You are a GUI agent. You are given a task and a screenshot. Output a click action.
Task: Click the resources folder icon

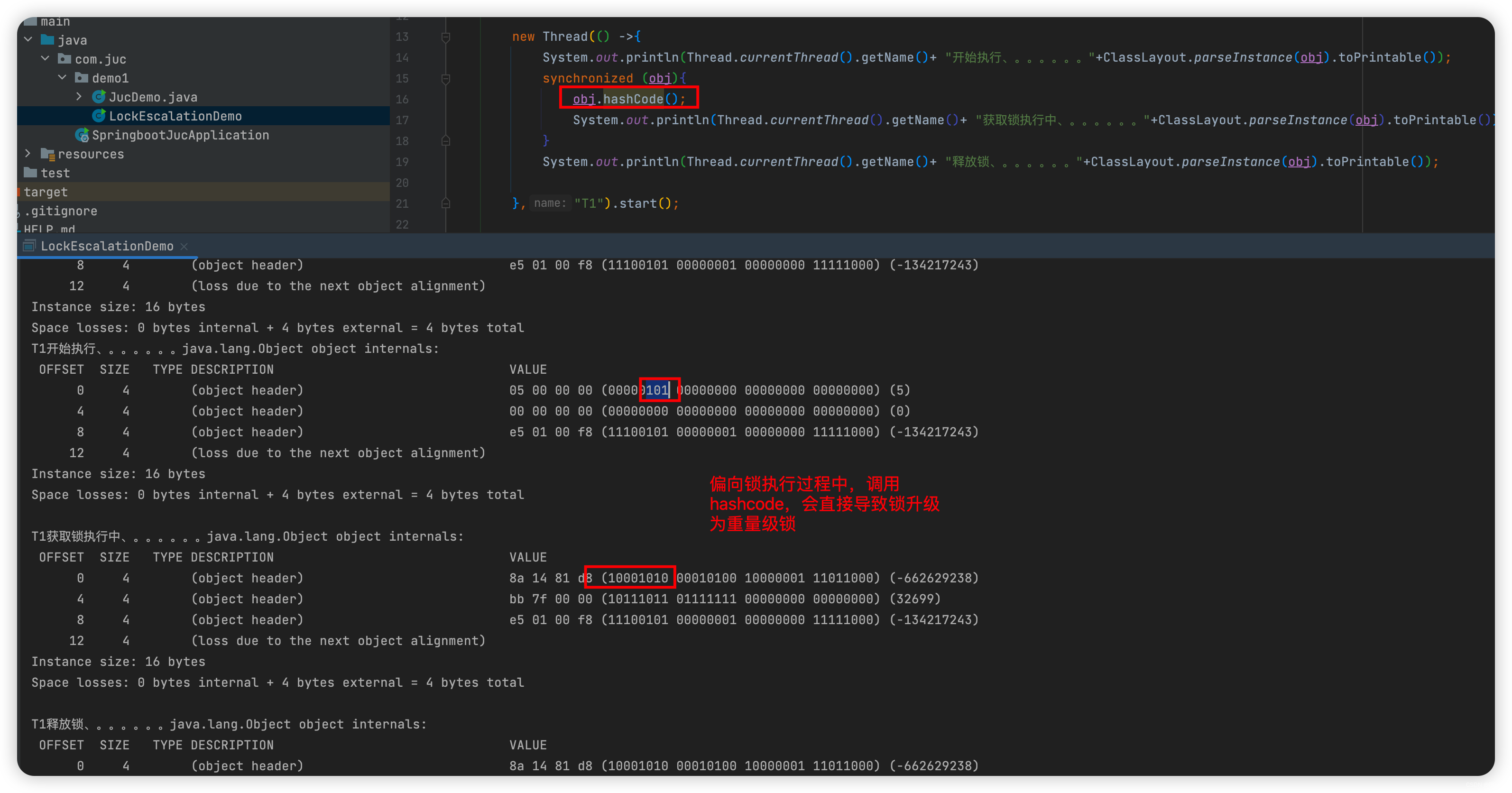coord(47,154)
